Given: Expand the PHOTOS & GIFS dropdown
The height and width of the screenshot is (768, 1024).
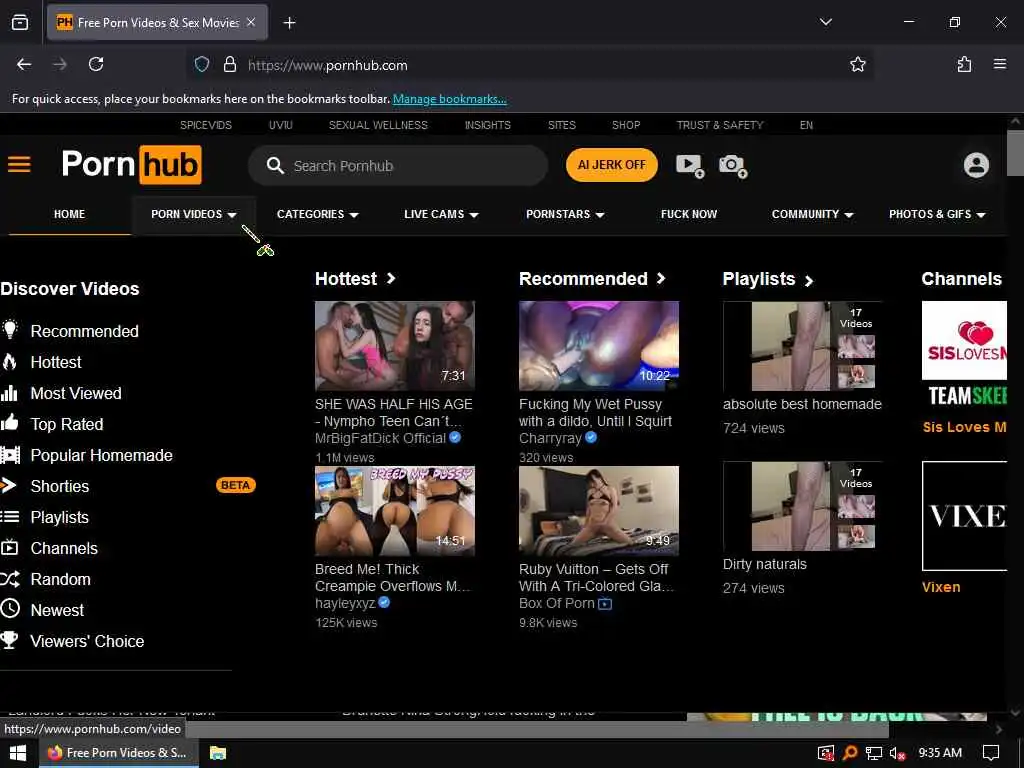Looking at the screenshot, I should pos(937,214).
